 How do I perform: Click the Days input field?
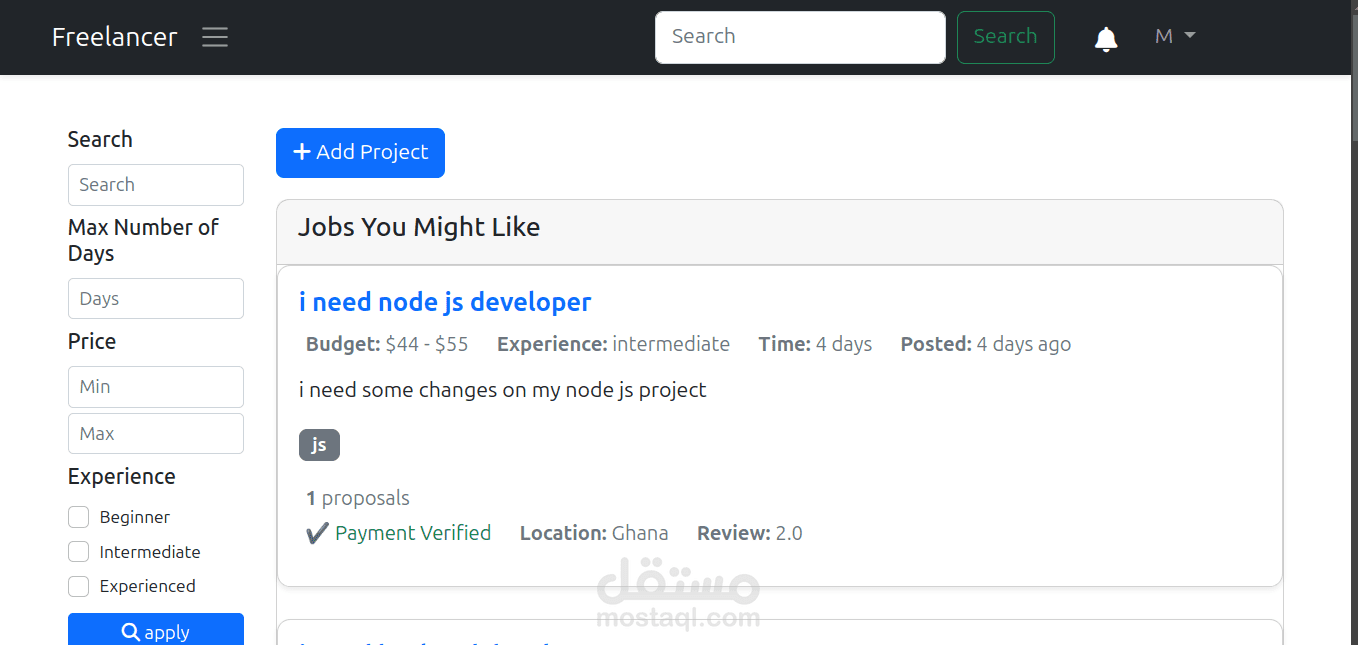pyautogui.click(x=156, y=299)
